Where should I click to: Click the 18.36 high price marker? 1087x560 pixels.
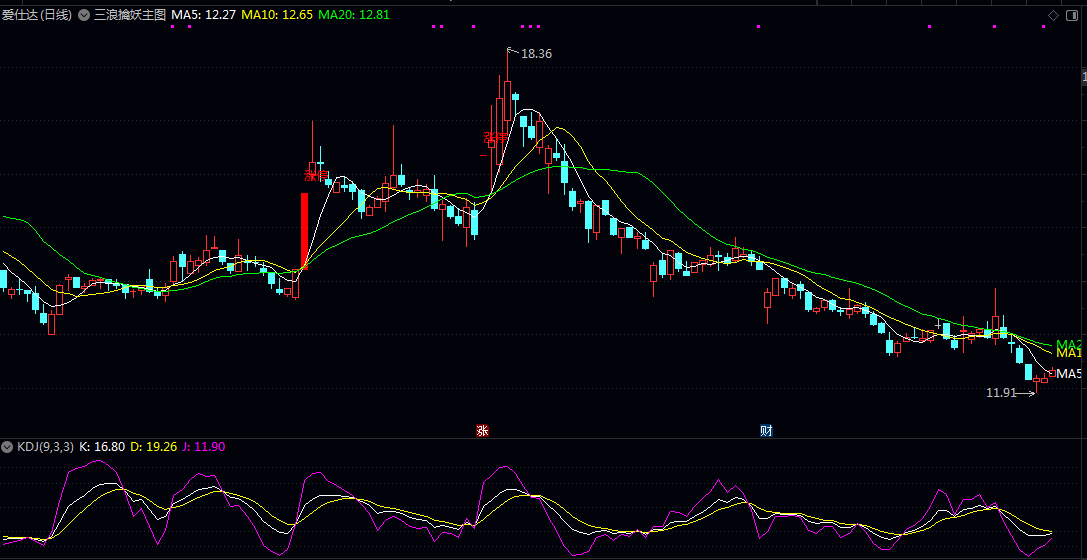point(536,54)
